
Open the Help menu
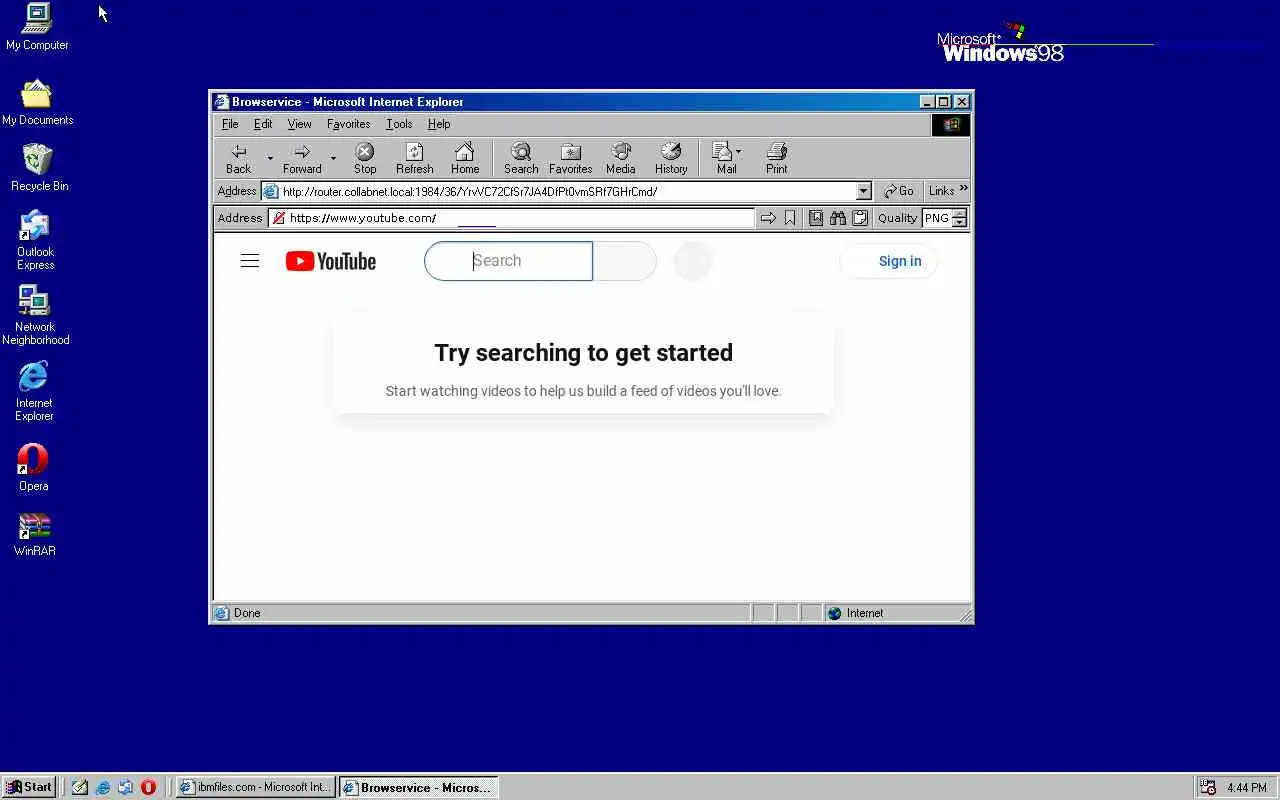pyautogui.click(x=439, y=124)
